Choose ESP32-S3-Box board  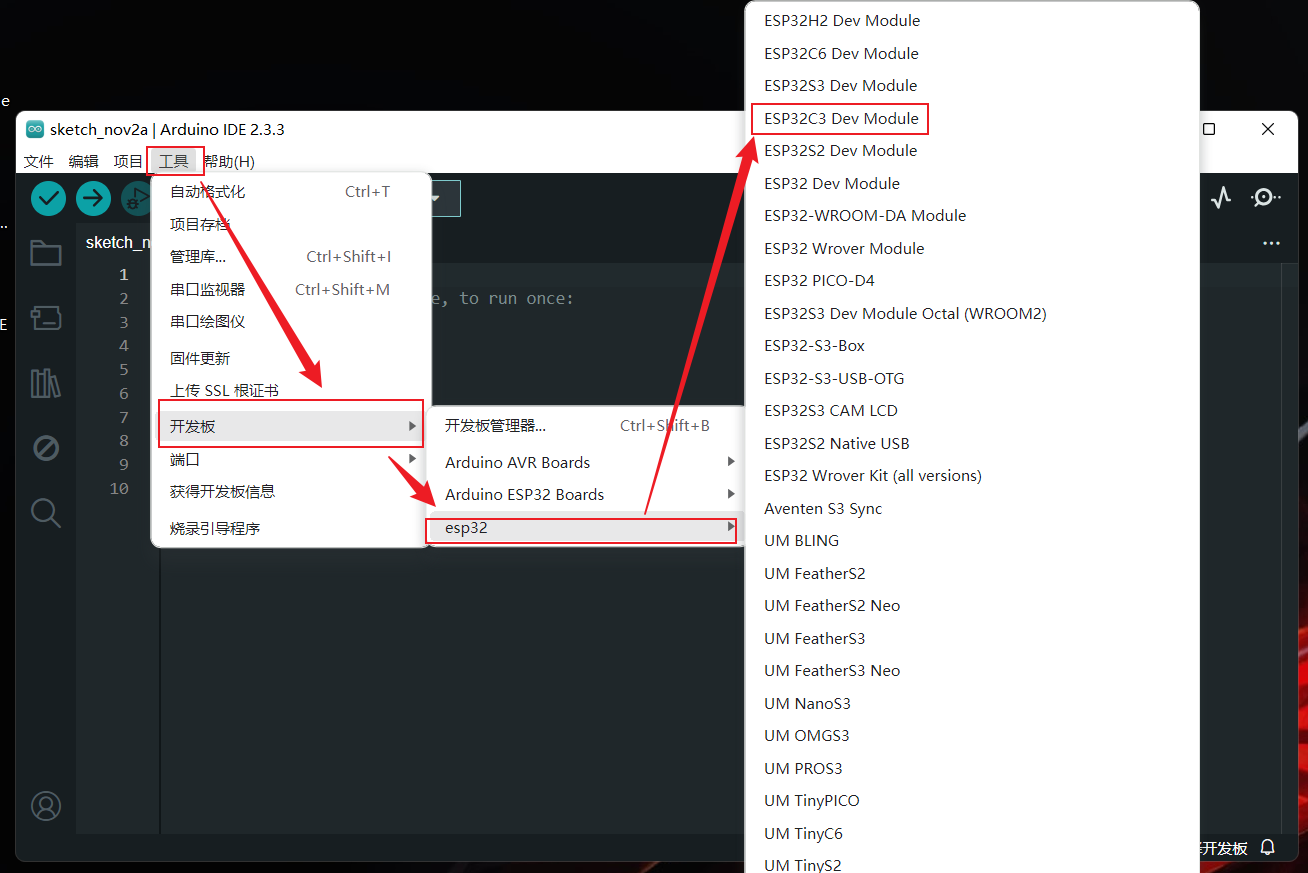point(814,345)
